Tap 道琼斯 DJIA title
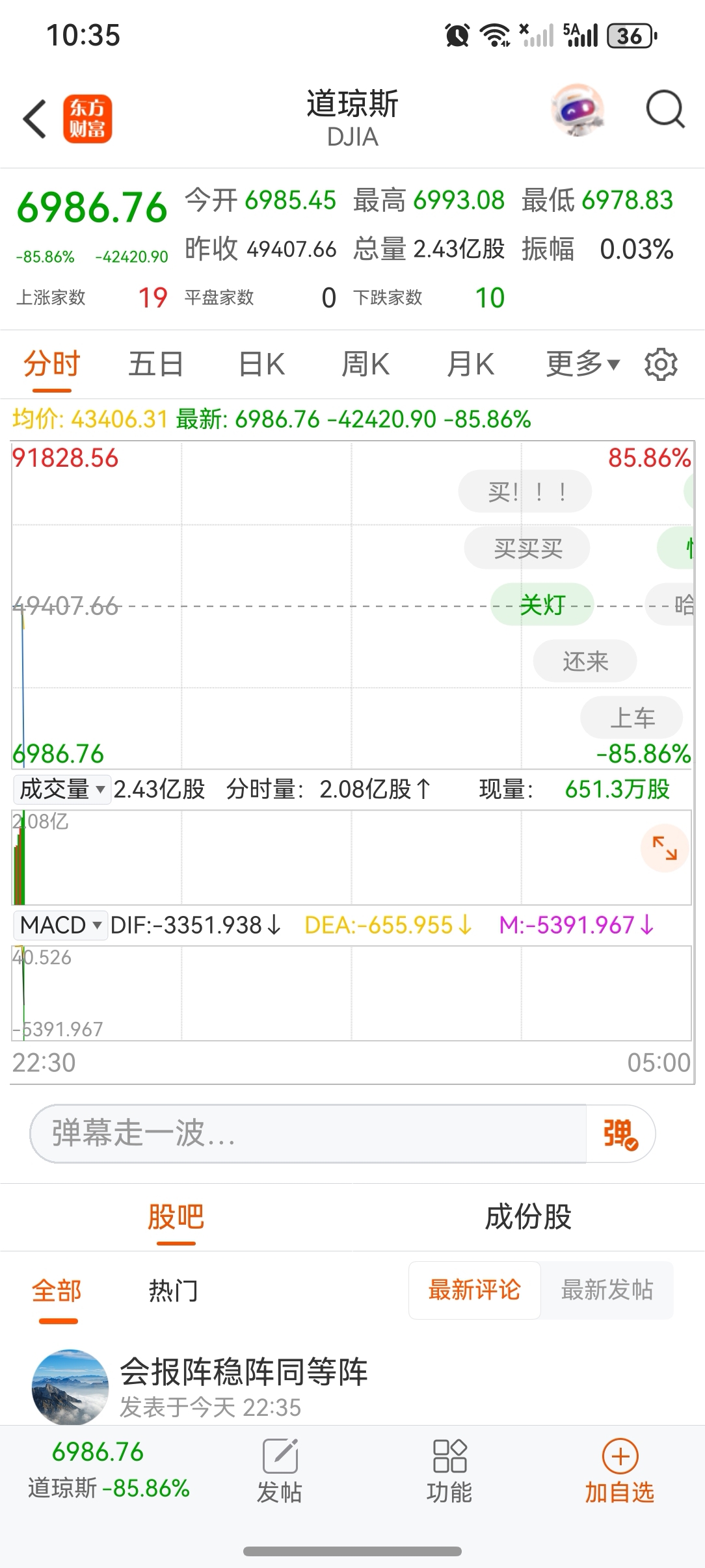Image resolution: width=705 pixels, height=1568 pixels. coord(352,118)
